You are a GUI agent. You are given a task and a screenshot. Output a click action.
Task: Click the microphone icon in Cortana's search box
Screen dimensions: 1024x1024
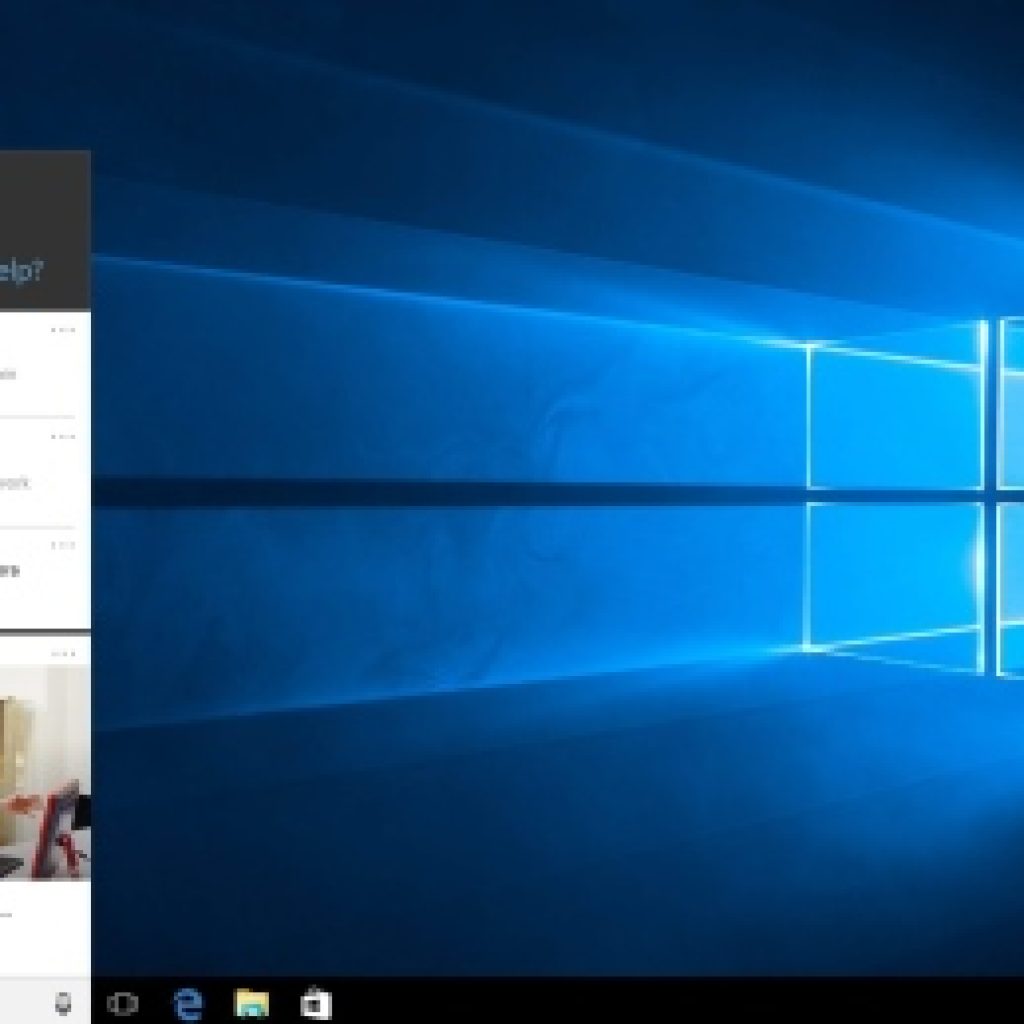point(63,1003)
